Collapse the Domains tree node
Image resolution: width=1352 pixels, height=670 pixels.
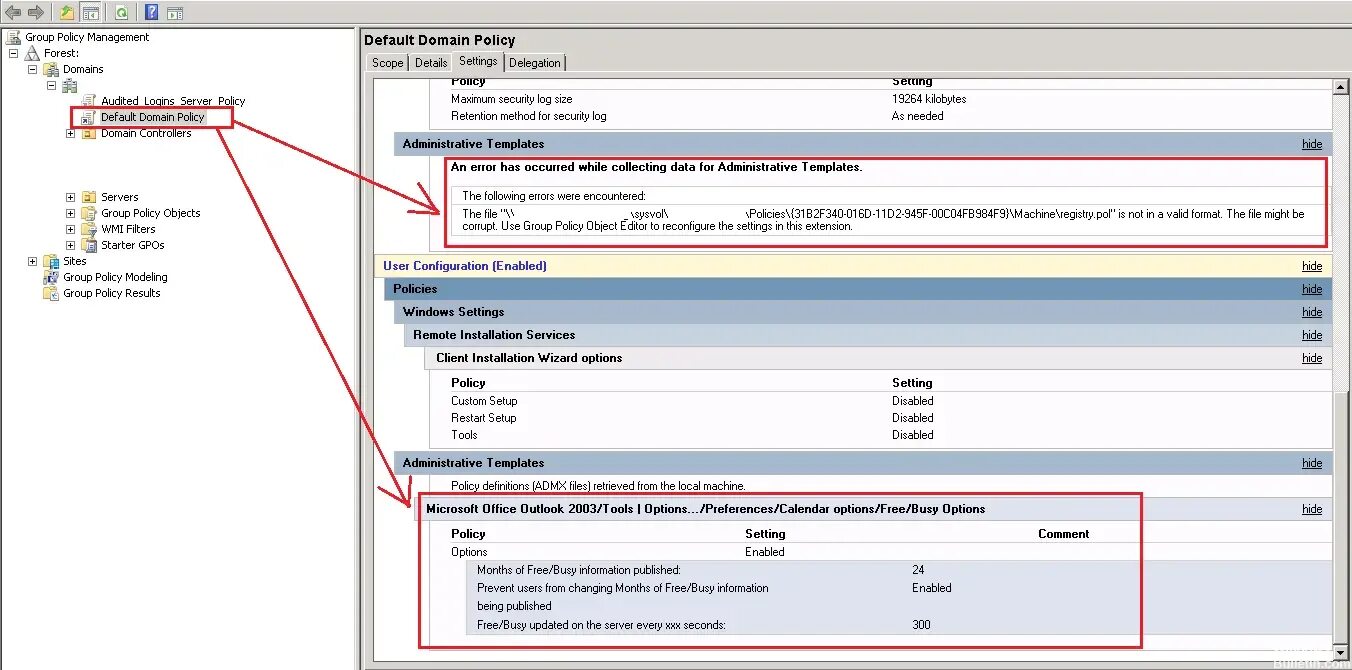click(32, 69)
